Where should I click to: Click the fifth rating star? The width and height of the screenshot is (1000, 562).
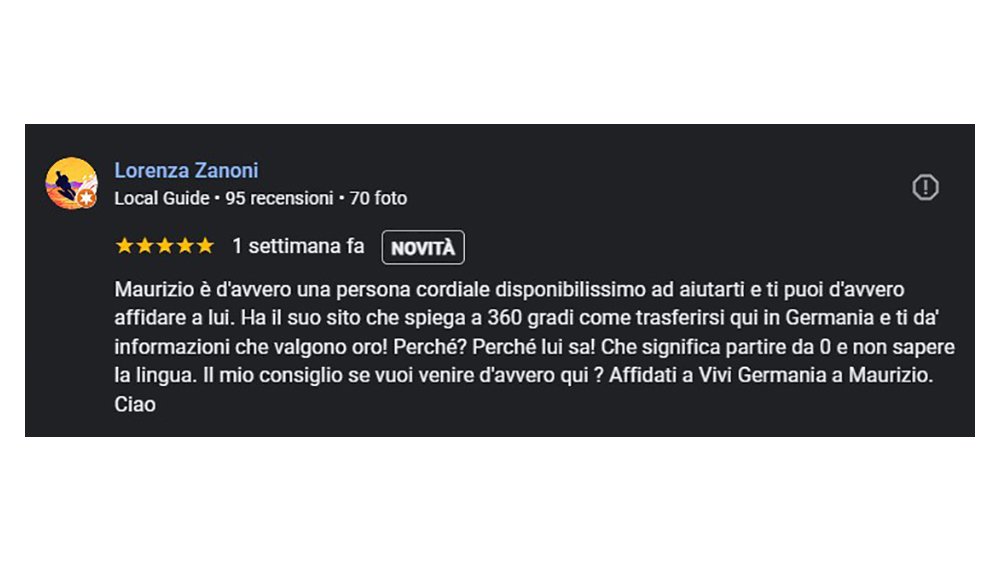204,246
